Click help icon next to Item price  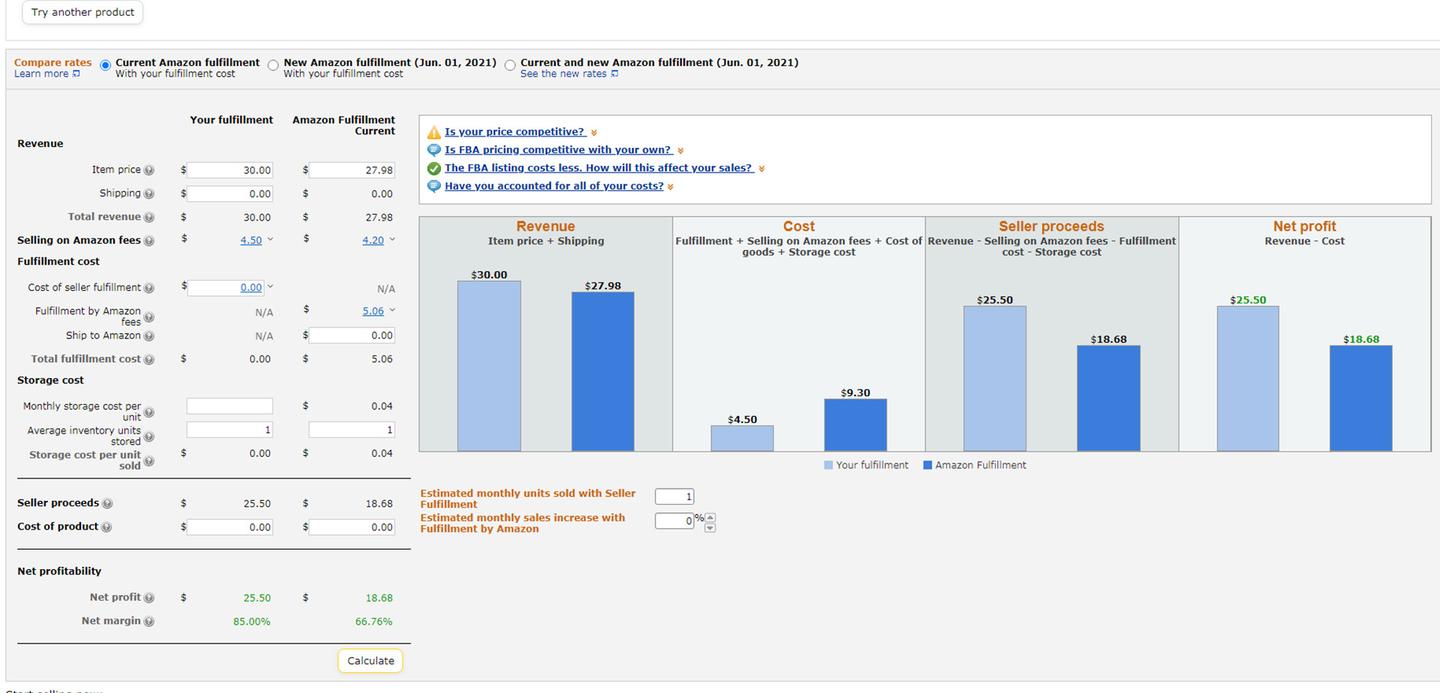tap(149, 170)
